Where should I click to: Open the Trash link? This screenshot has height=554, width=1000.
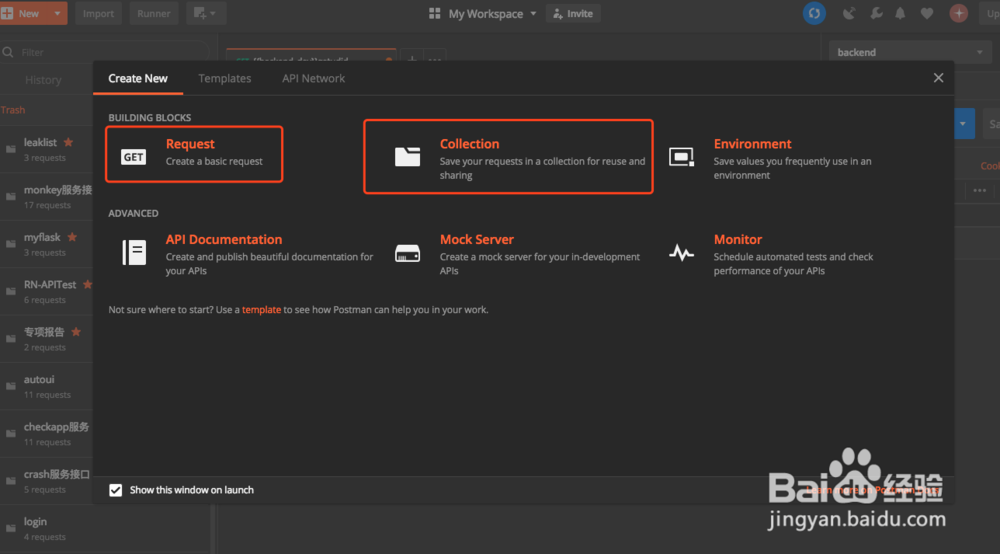coord(13,110)
